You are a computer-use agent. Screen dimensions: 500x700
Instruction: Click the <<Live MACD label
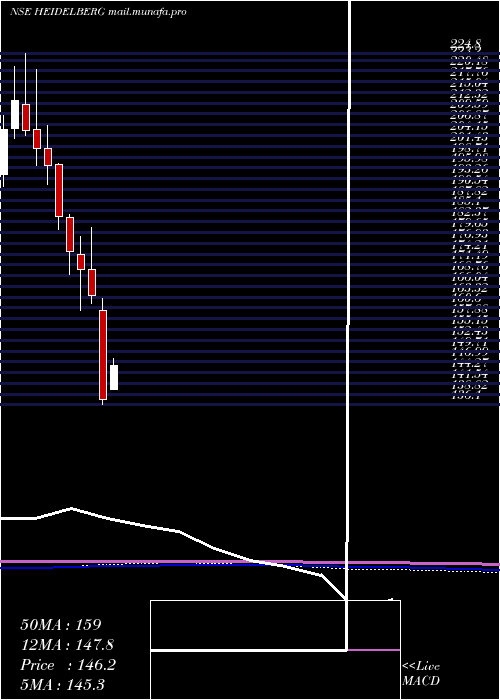(x=421, y=674)
